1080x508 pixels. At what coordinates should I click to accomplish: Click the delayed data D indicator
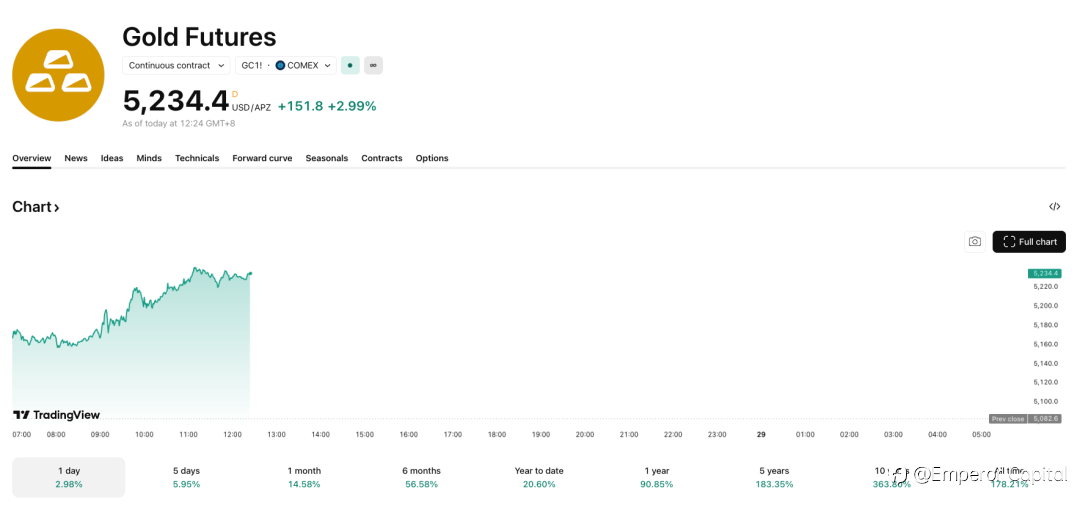click(235, 94)
